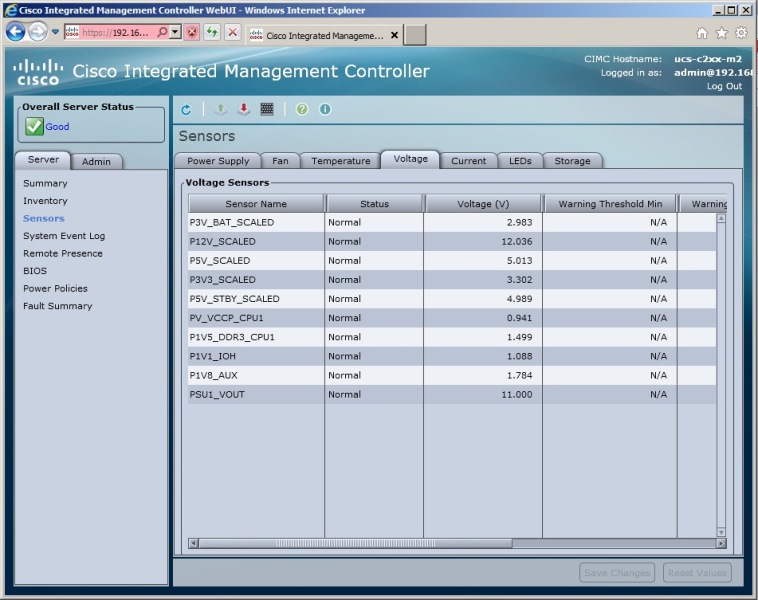This screenshot has height=600, width=758.
Task: Open Internet Explorer settings gear icon
Action: coord(741,32)
